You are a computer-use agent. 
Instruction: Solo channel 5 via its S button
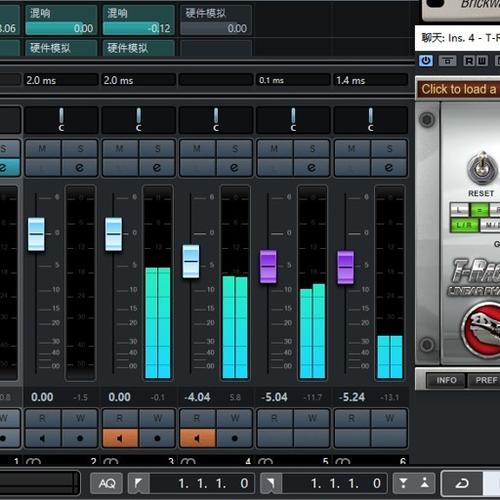(312, 149)
